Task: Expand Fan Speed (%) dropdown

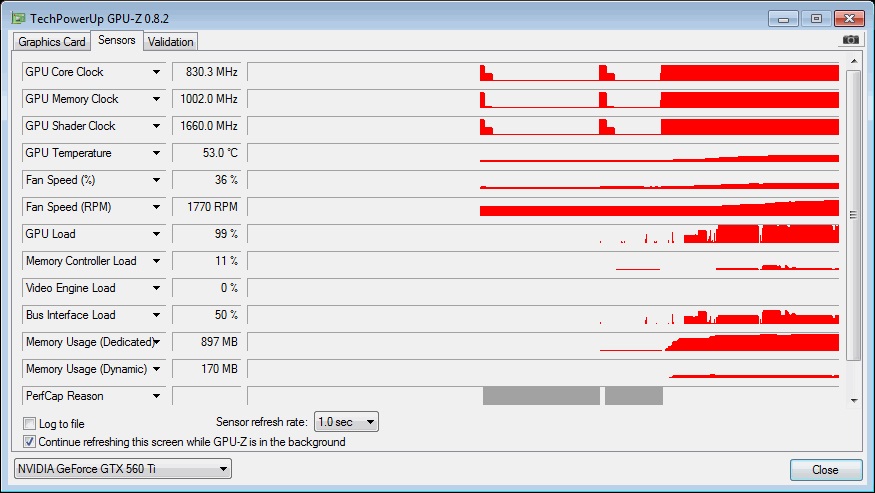Action: 156,180
